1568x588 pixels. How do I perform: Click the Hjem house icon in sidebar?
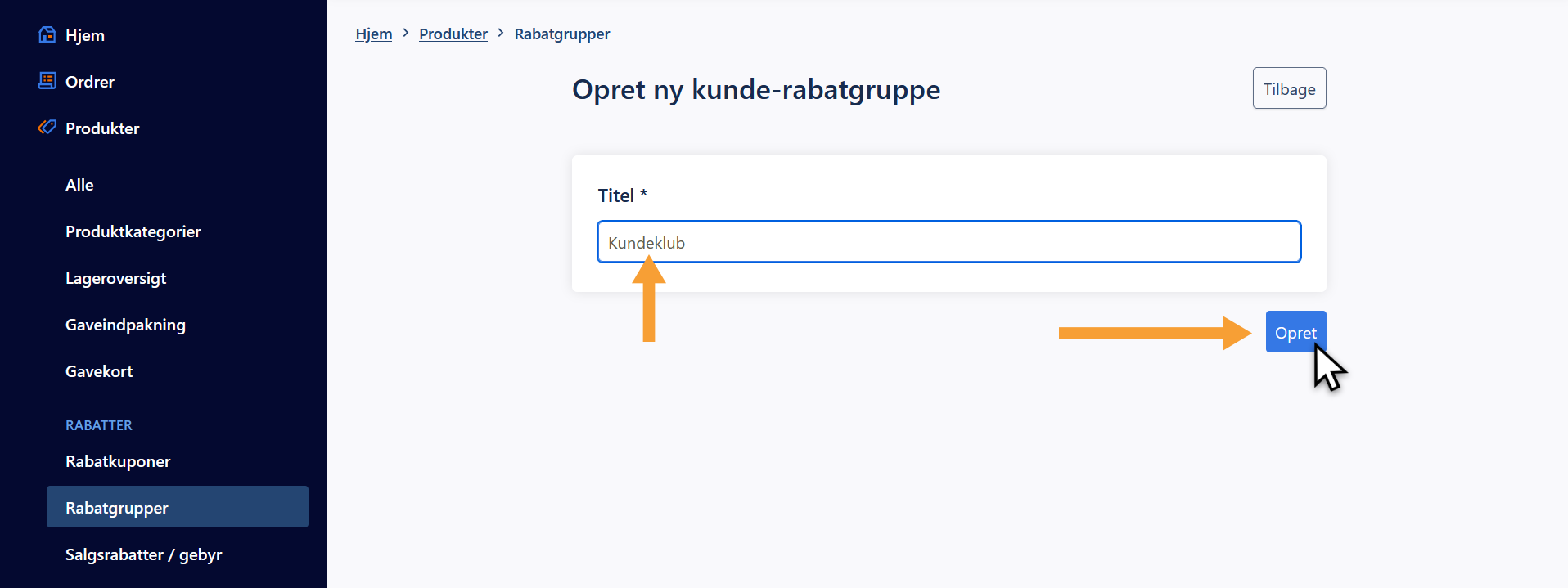47,34
